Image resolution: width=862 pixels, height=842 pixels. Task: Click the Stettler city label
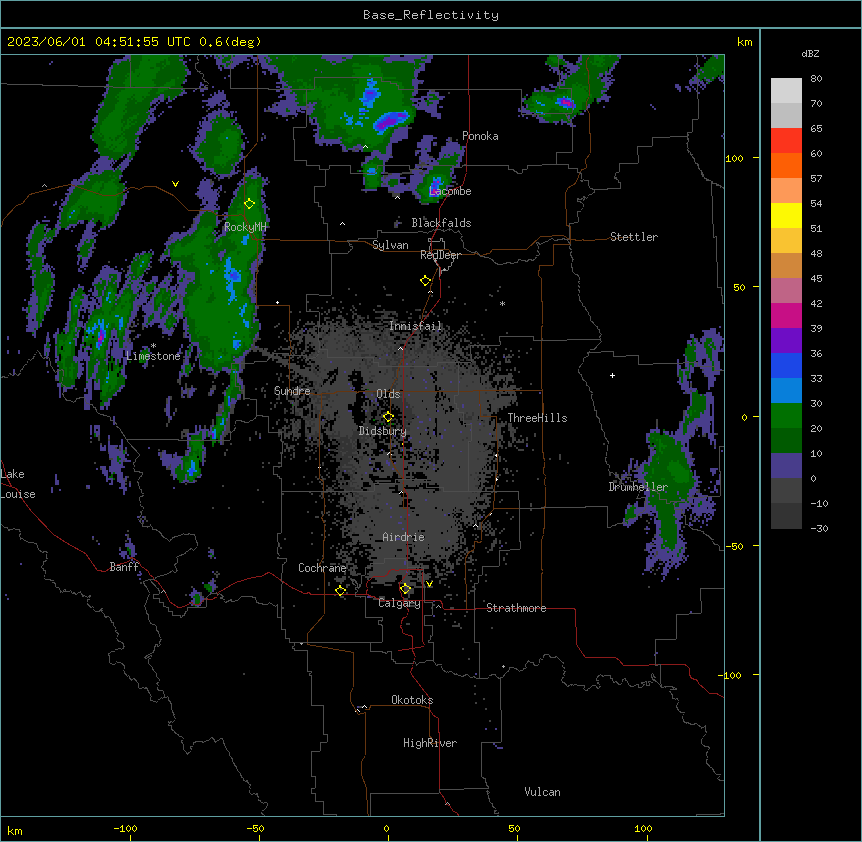tap(634, 237)
